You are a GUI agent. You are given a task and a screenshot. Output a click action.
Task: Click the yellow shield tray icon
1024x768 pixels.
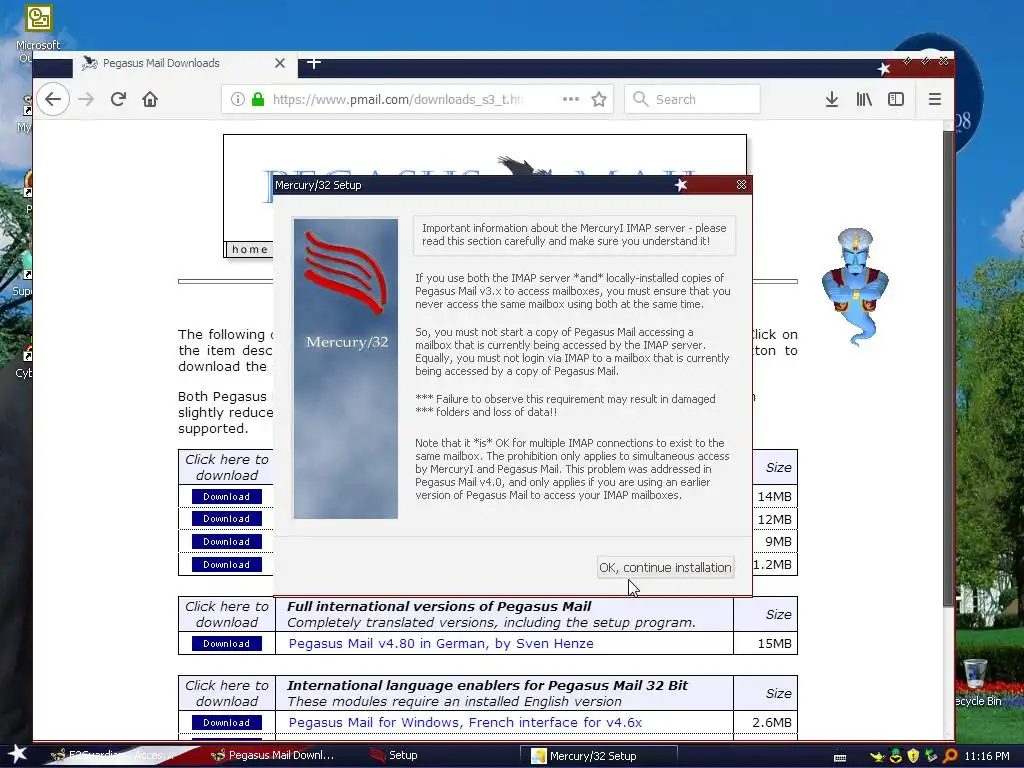(913, 756)
